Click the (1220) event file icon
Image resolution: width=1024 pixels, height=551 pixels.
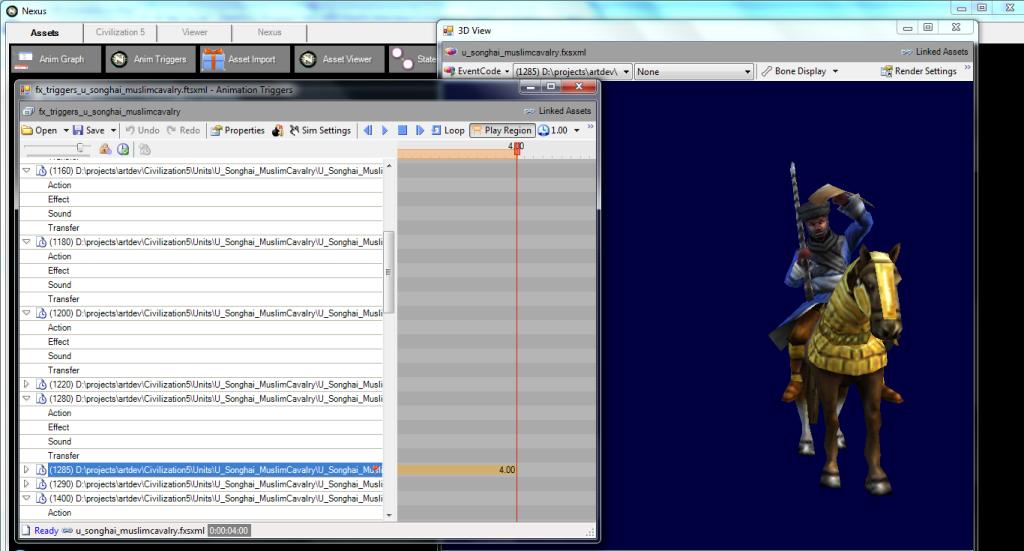(41, 385)
